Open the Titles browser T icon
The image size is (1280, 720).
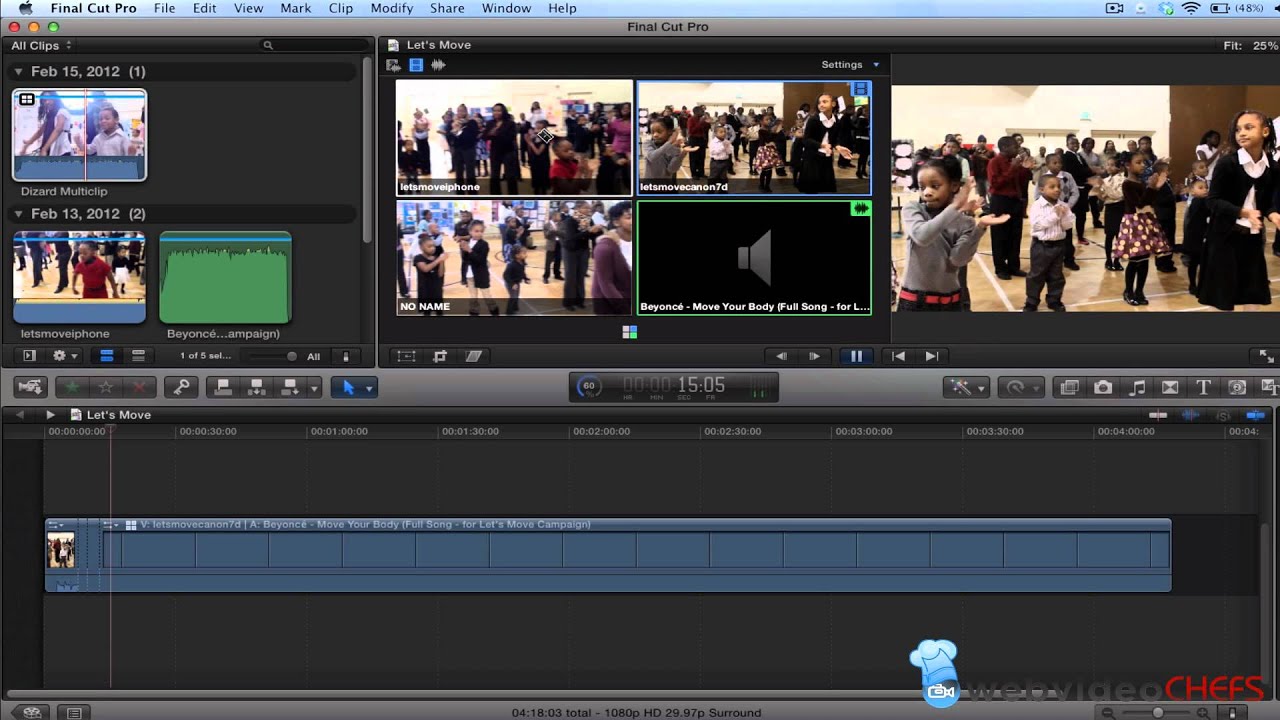(x=1204, y=387)
